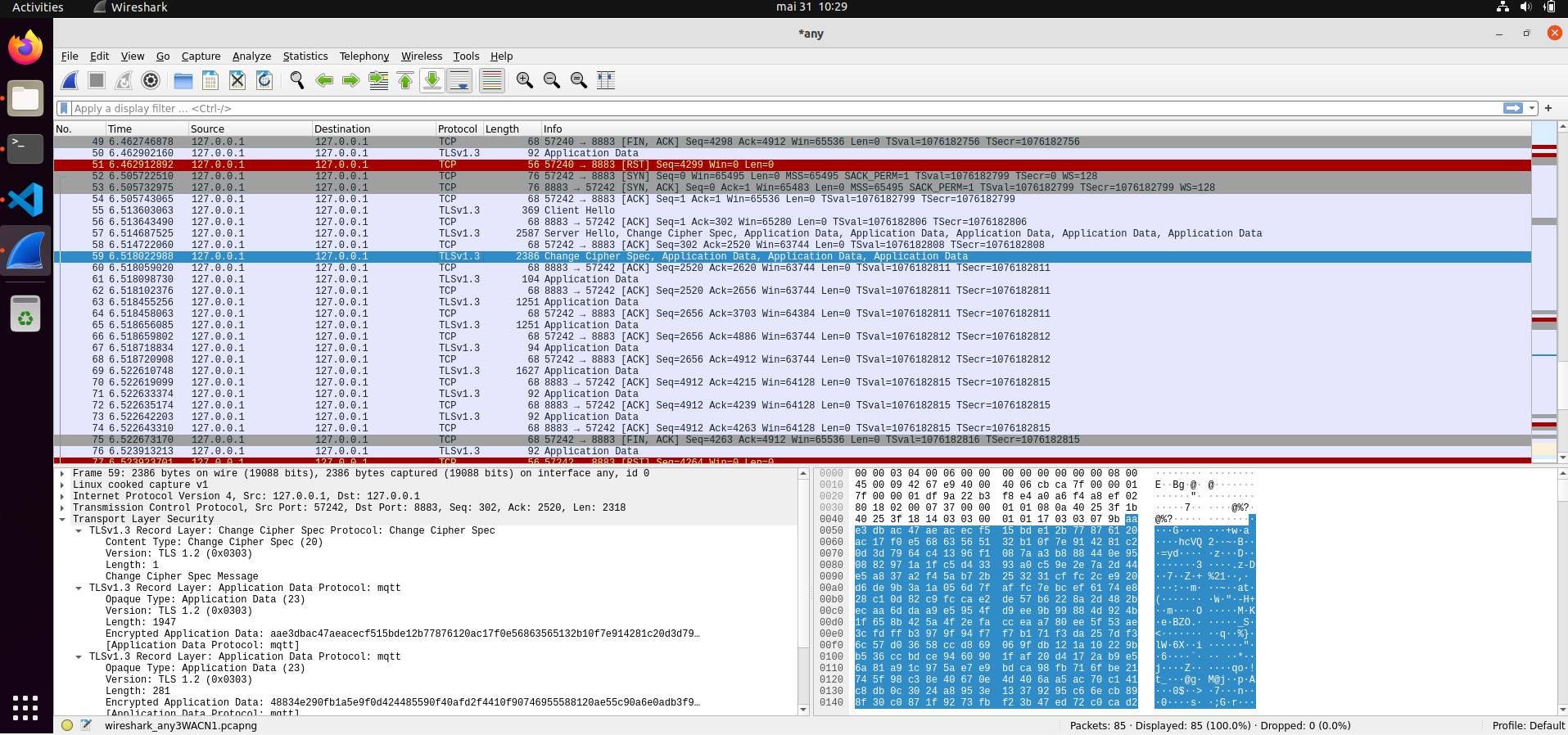Open the Analyze menu
Viewport: 1568px width, 735px height.
tap(251, 56)
